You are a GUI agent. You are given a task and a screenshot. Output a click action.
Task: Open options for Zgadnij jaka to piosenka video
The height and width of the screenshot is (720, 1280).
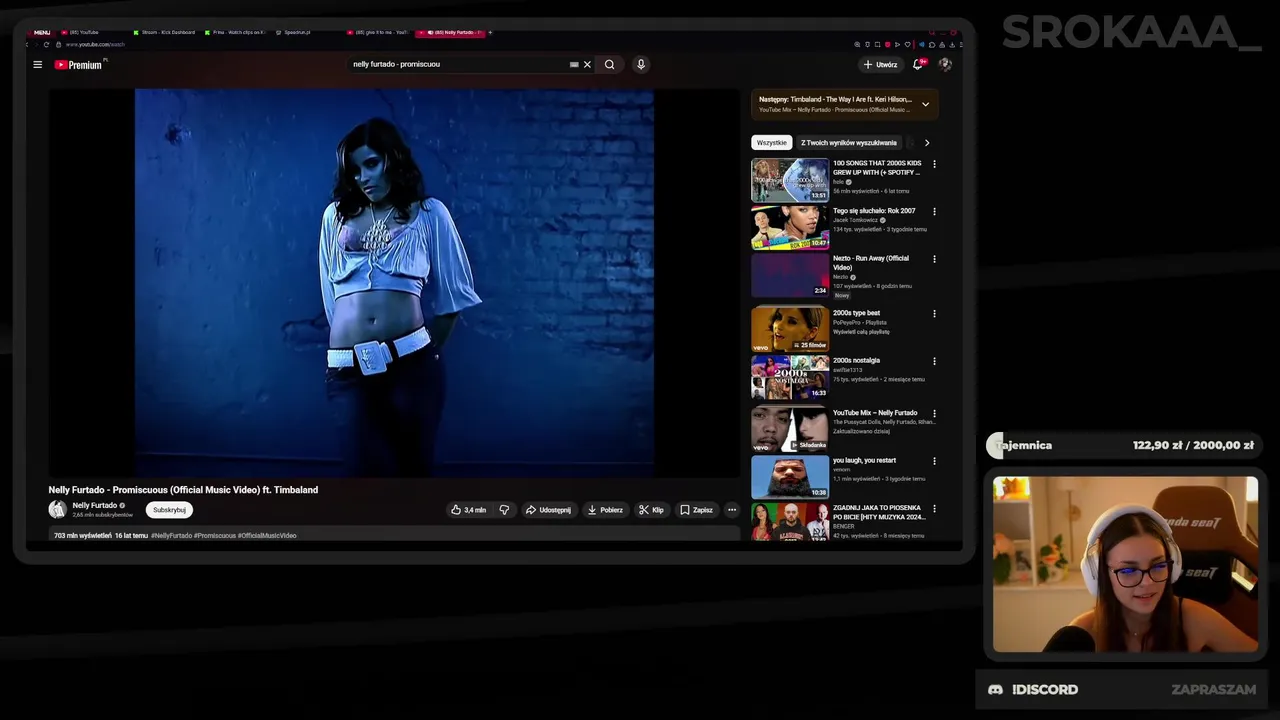pyautogui.click(x=934, y=509)
